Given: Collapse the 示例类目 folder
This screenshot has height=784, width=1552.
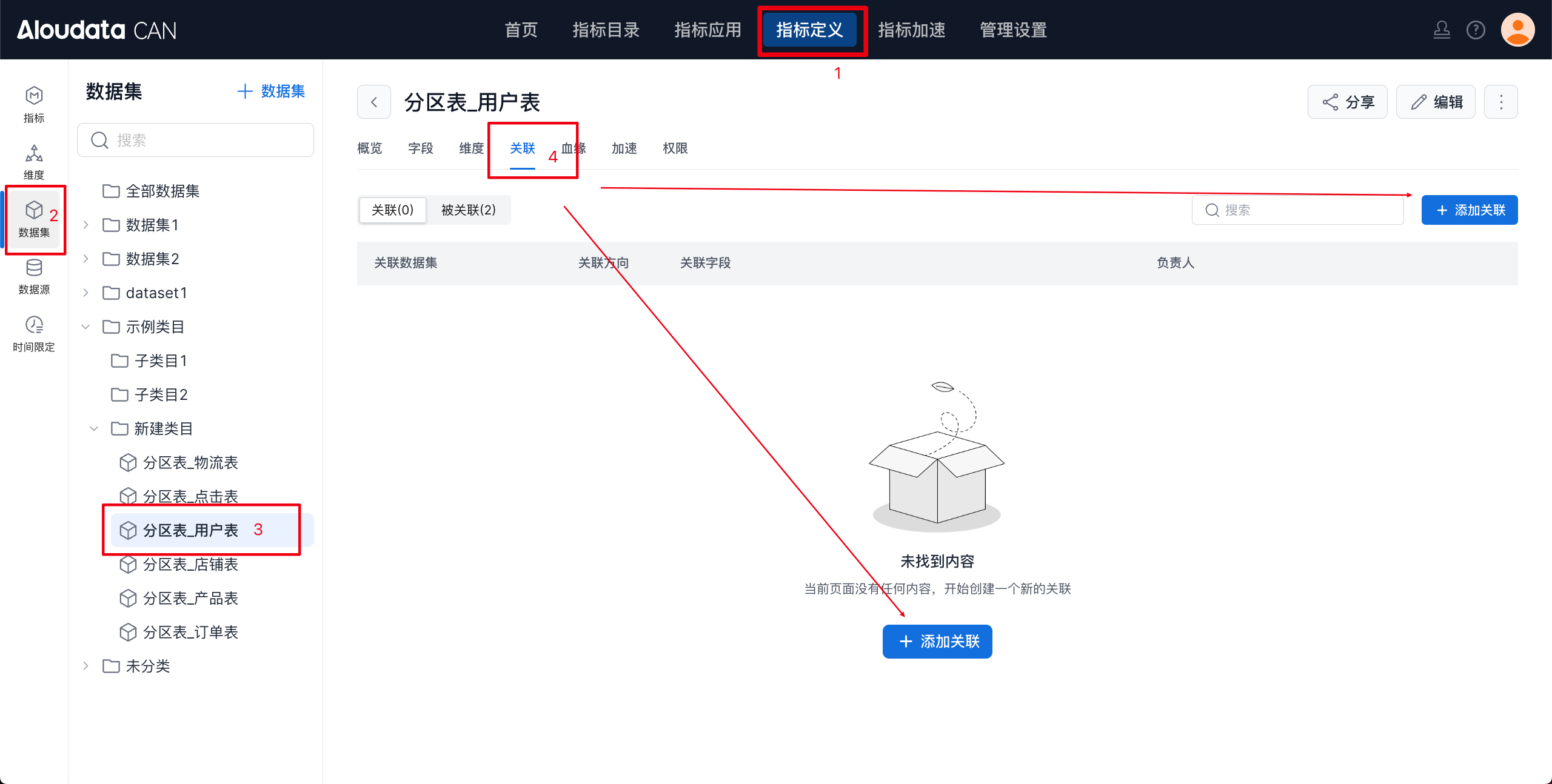Looking at the screenshot, I should pyautogui.click(x=86, y=327).
